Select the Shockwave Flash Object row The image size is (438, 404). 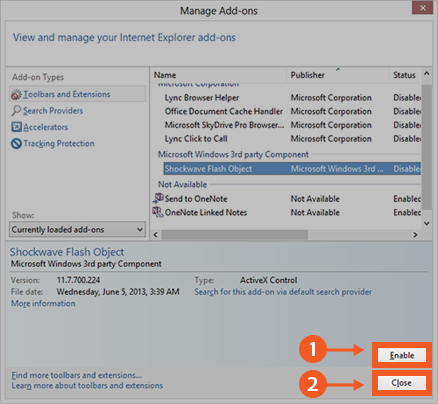click(x=292, y=169)
